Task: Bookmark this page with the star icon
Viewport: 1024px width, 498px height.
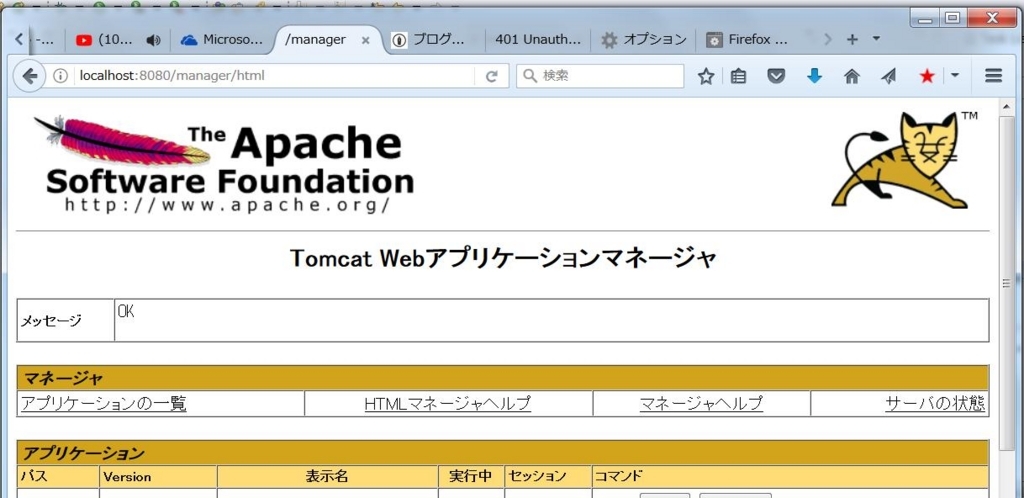Action: (705, 76)
